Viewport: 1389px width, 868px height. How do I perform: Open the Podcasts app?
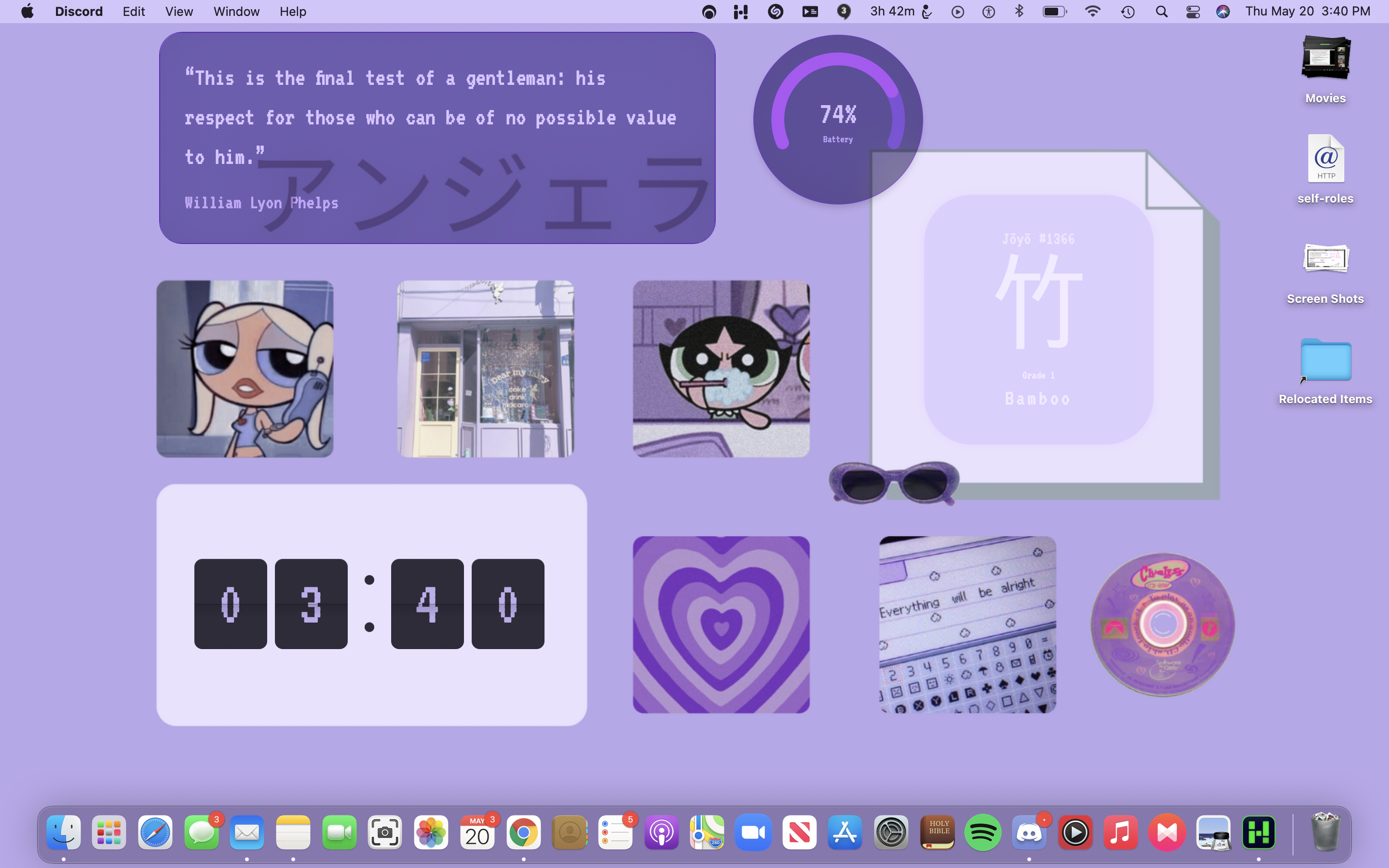coord(661,832)
